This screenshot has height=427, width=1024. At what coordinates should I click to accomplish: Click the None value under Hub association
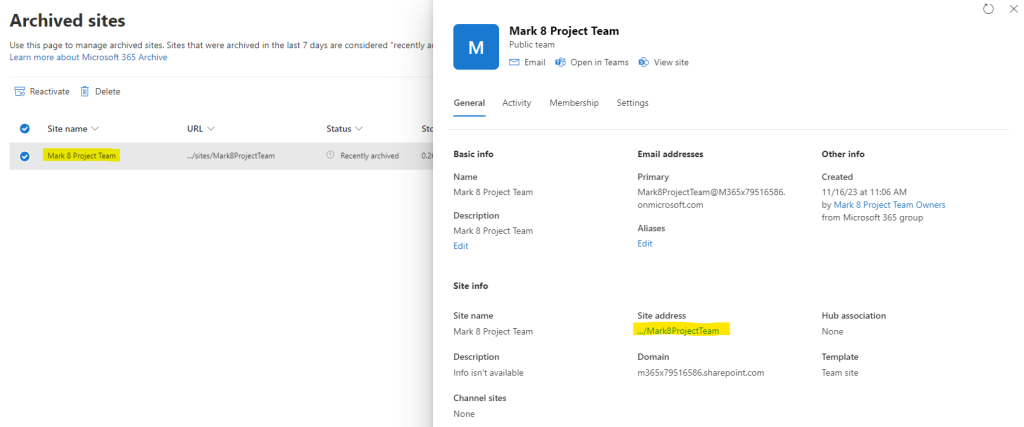click(833, 331)
